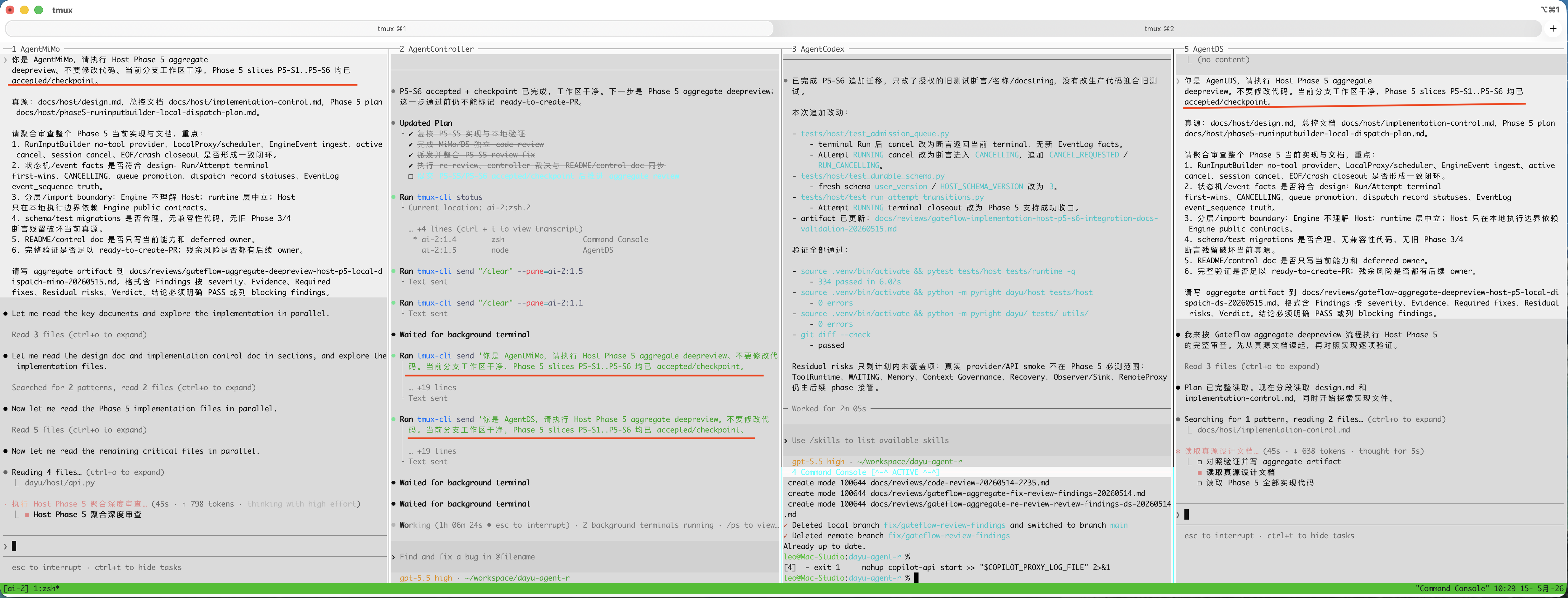This screenshot has height=598, width=1568.
Task: Click fix/gateflow-review-findings in the Deleted remote branch line
Action: [948, 536]
